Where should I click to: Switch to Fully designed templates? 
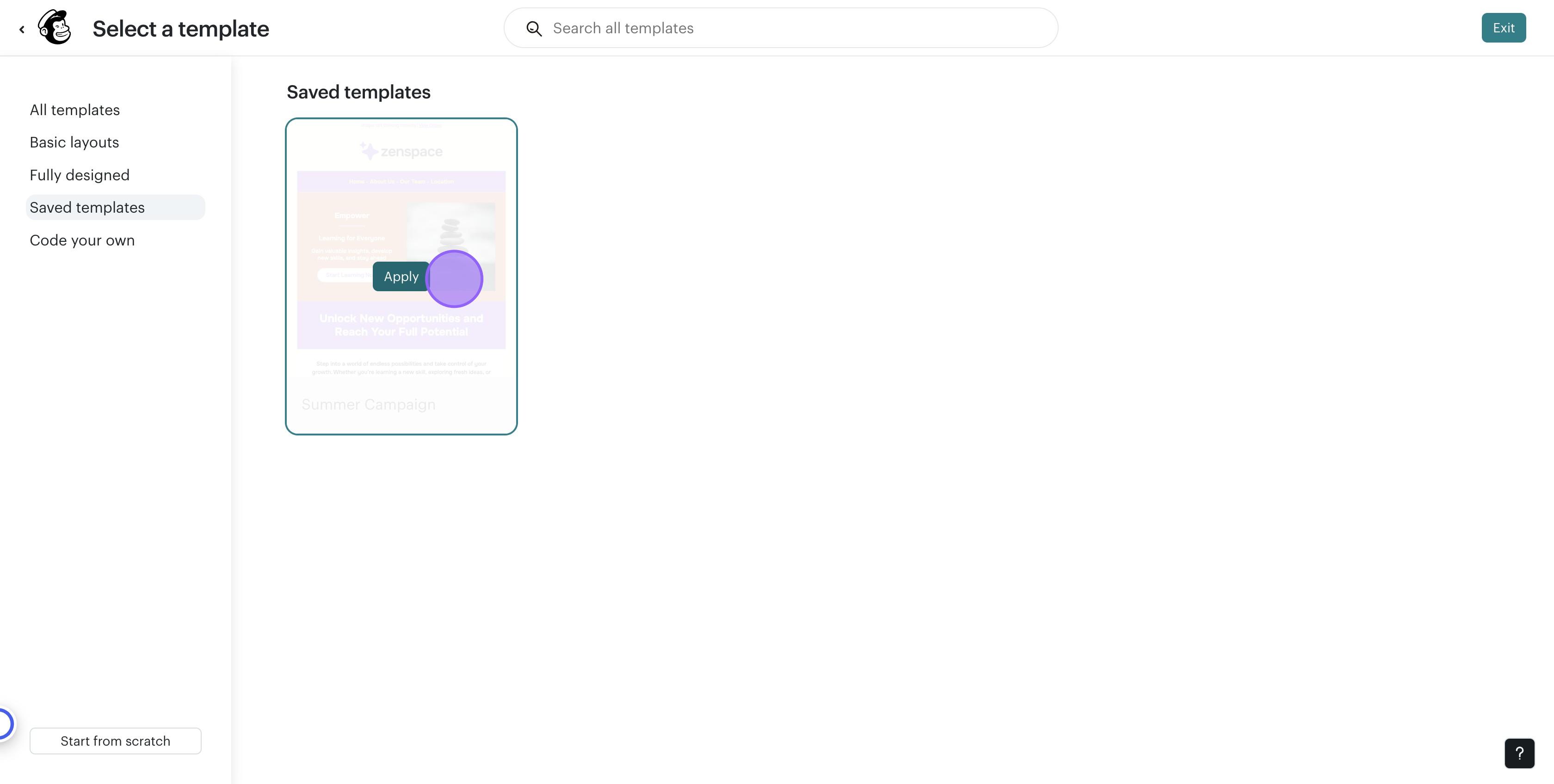click(x=80, y=175)
